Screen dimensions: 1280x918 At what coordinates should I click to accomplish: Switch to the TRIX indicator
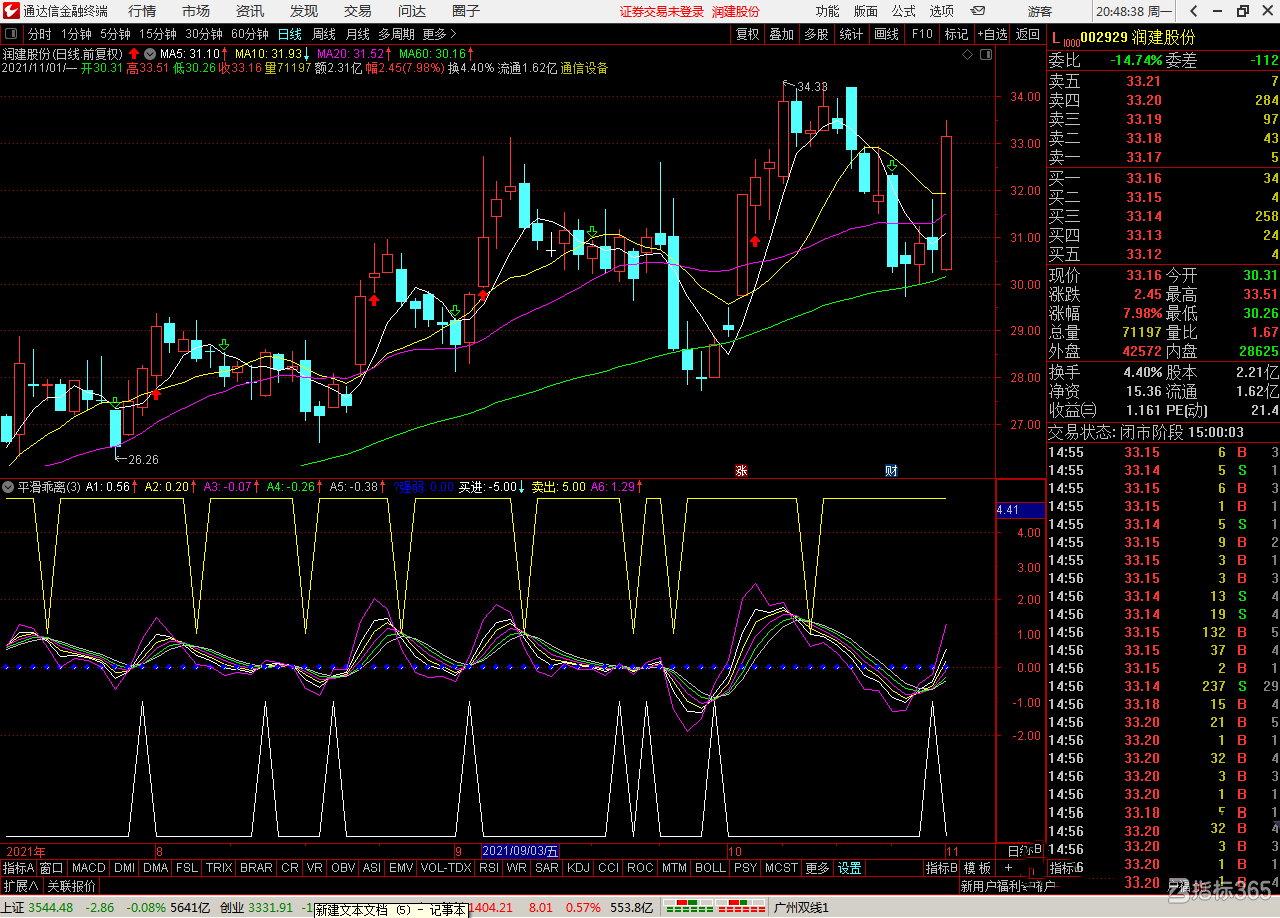pos(219,868)
